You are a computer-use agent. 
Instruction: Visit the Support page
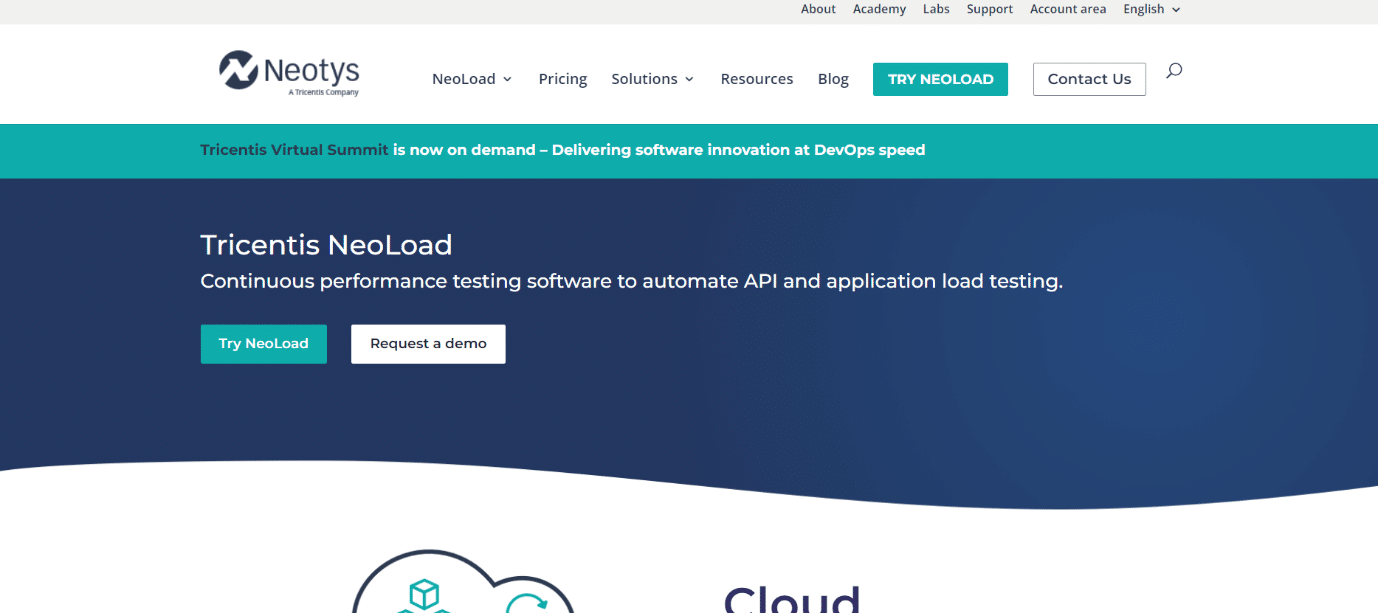(x=990, y=9)
